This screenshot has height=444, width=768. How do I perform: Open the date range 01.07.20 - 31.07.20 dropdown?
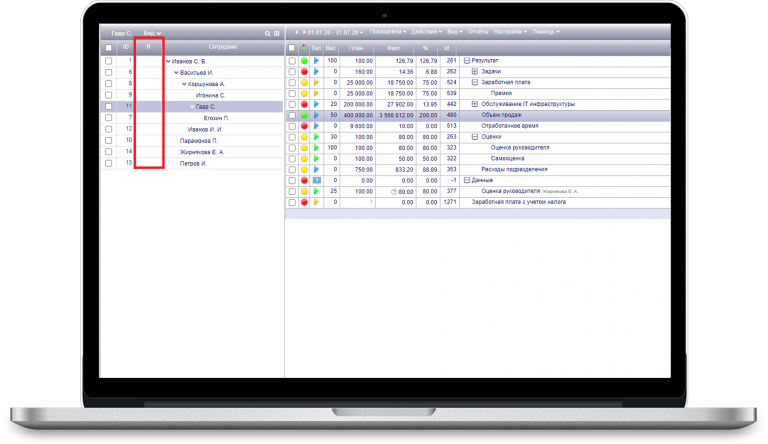336,32
